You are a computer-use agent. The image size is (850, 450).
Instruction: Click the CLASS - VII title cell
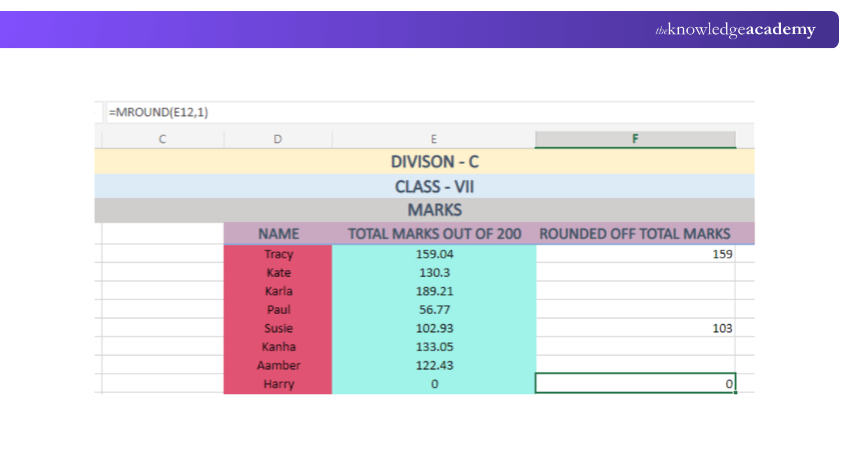(424, 187)
